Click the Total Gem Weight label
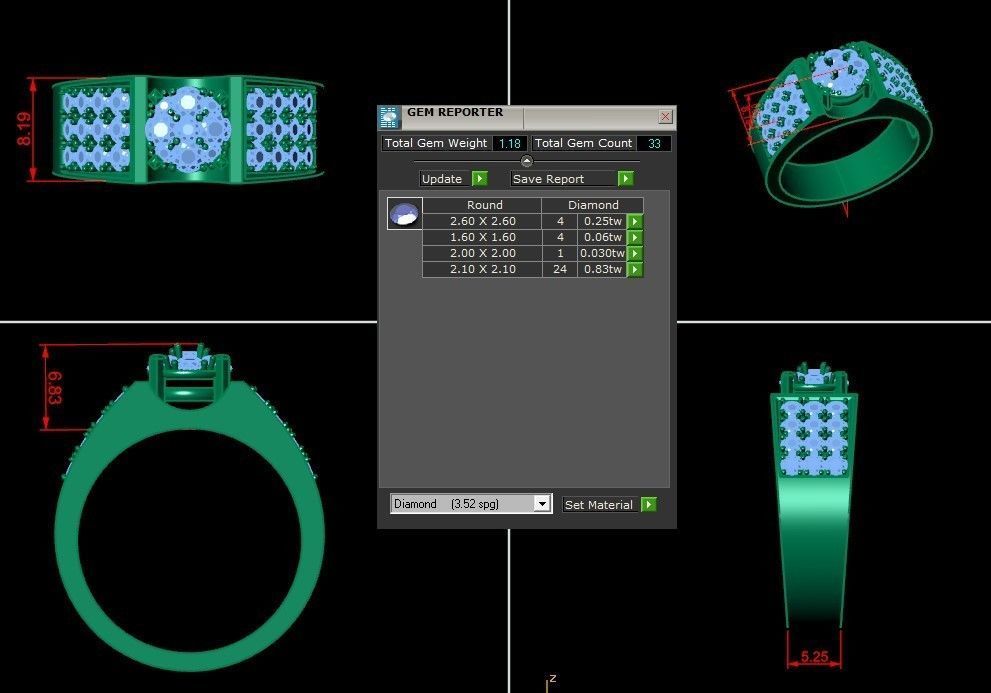Screen dimensions: 991x693 pos(436,144)
